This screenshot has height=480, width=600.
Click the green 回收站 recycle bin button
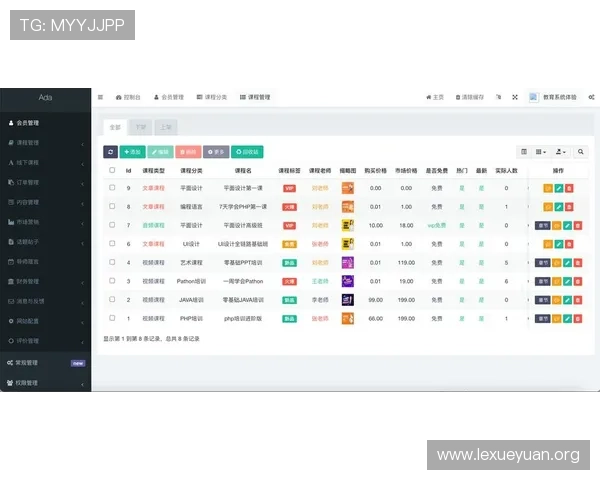(247, 152)
